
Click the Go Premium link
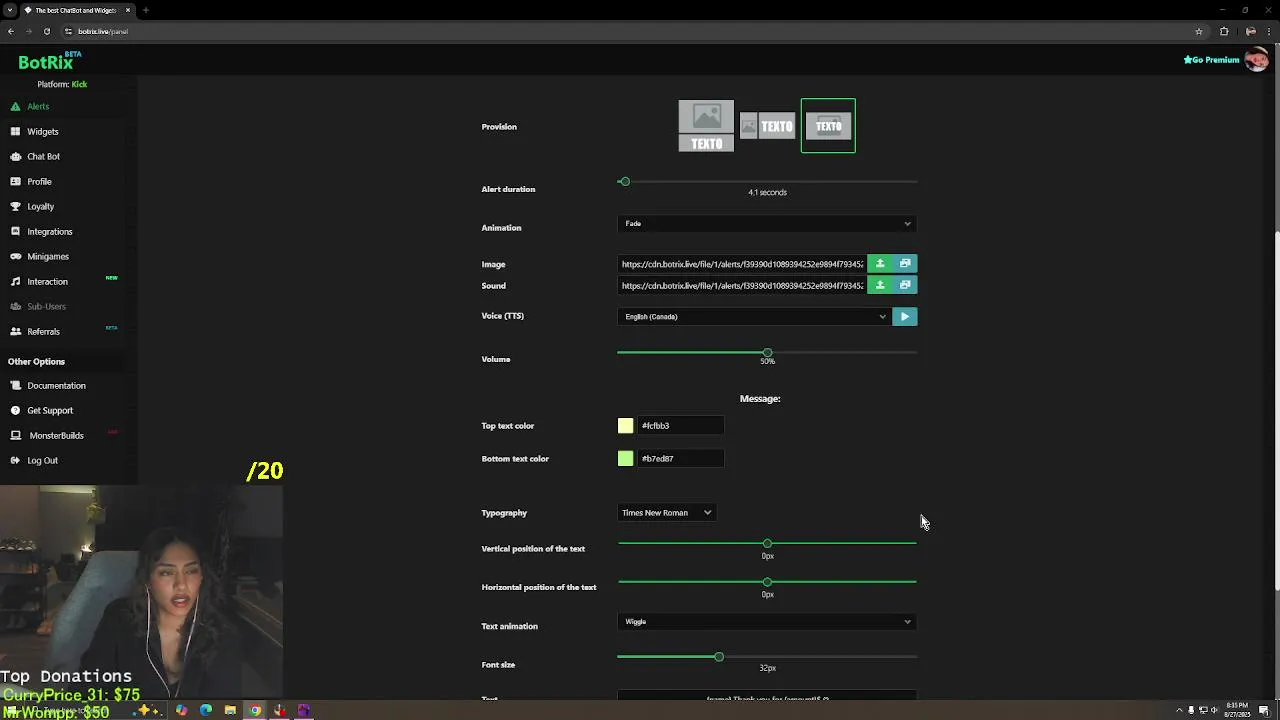(x=1211, y=59)
